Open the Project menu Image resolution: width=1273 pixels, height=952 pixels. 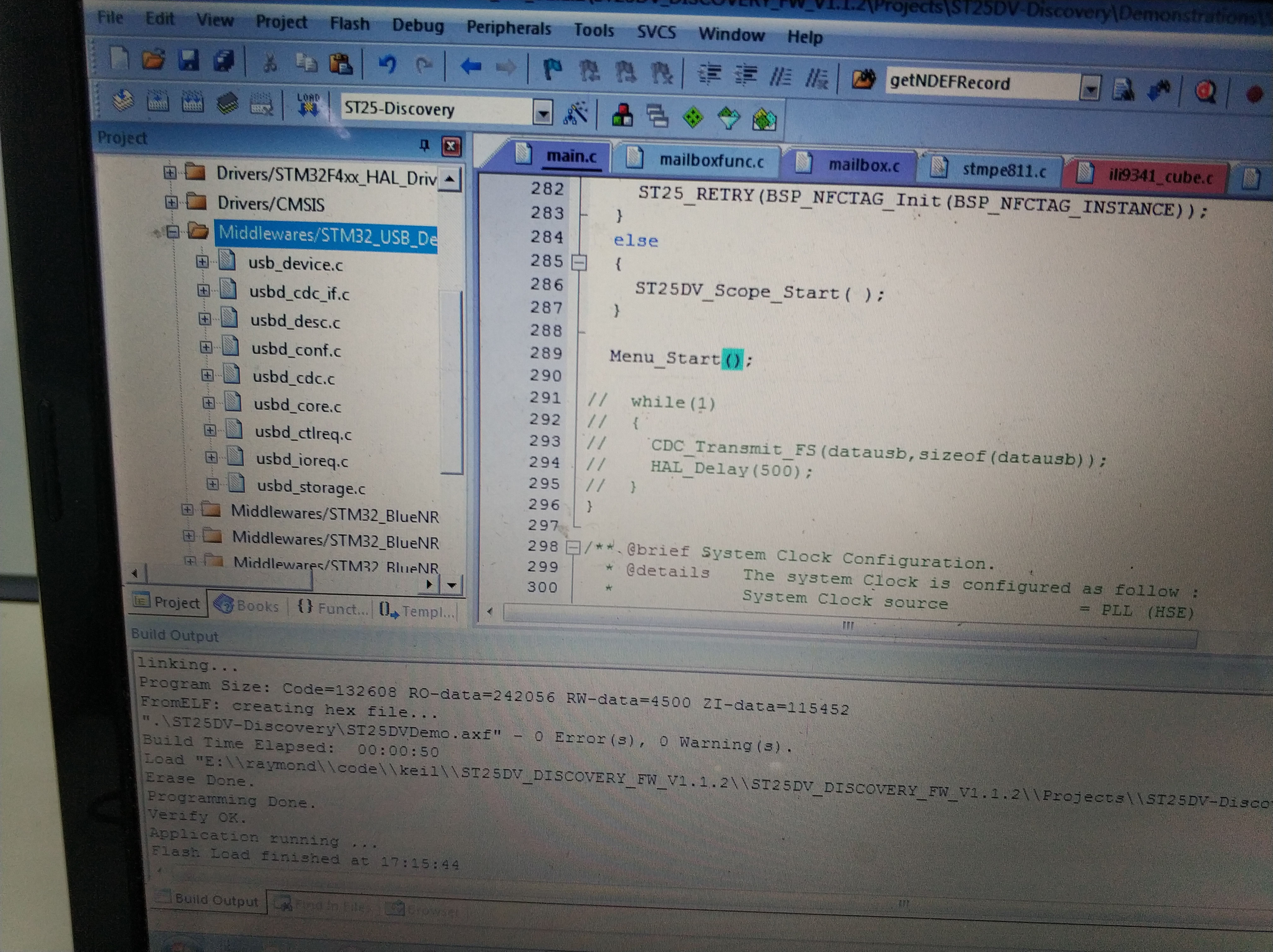click(281, 22)
